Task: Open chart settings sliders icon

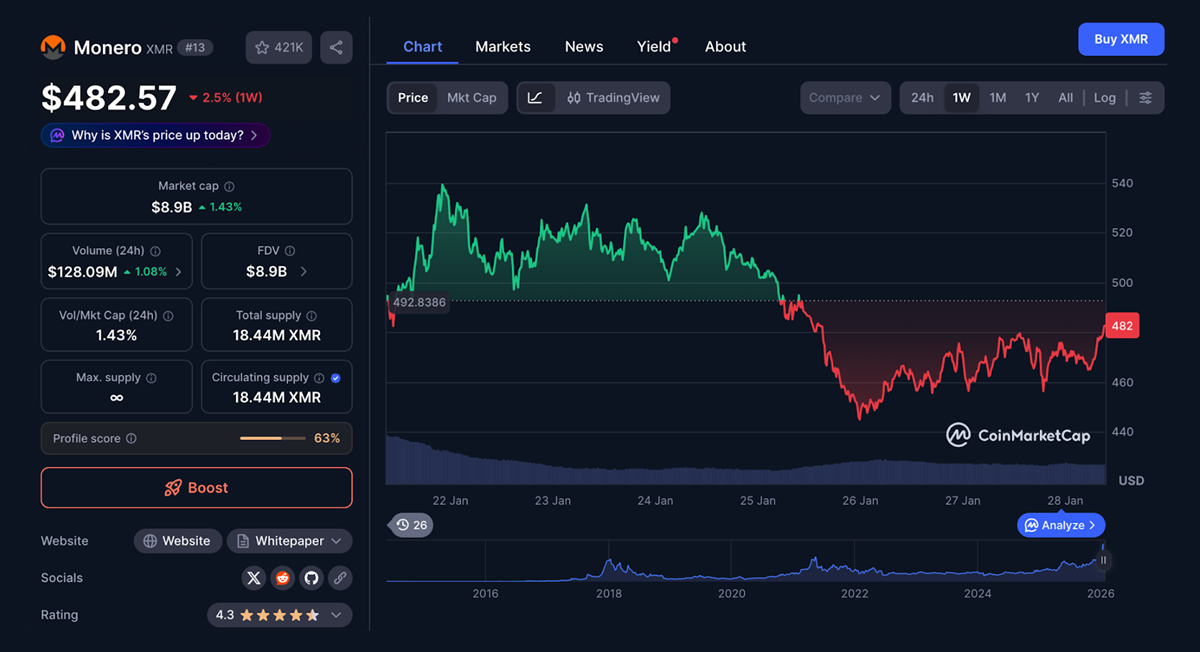Action: click(1146, 98)
